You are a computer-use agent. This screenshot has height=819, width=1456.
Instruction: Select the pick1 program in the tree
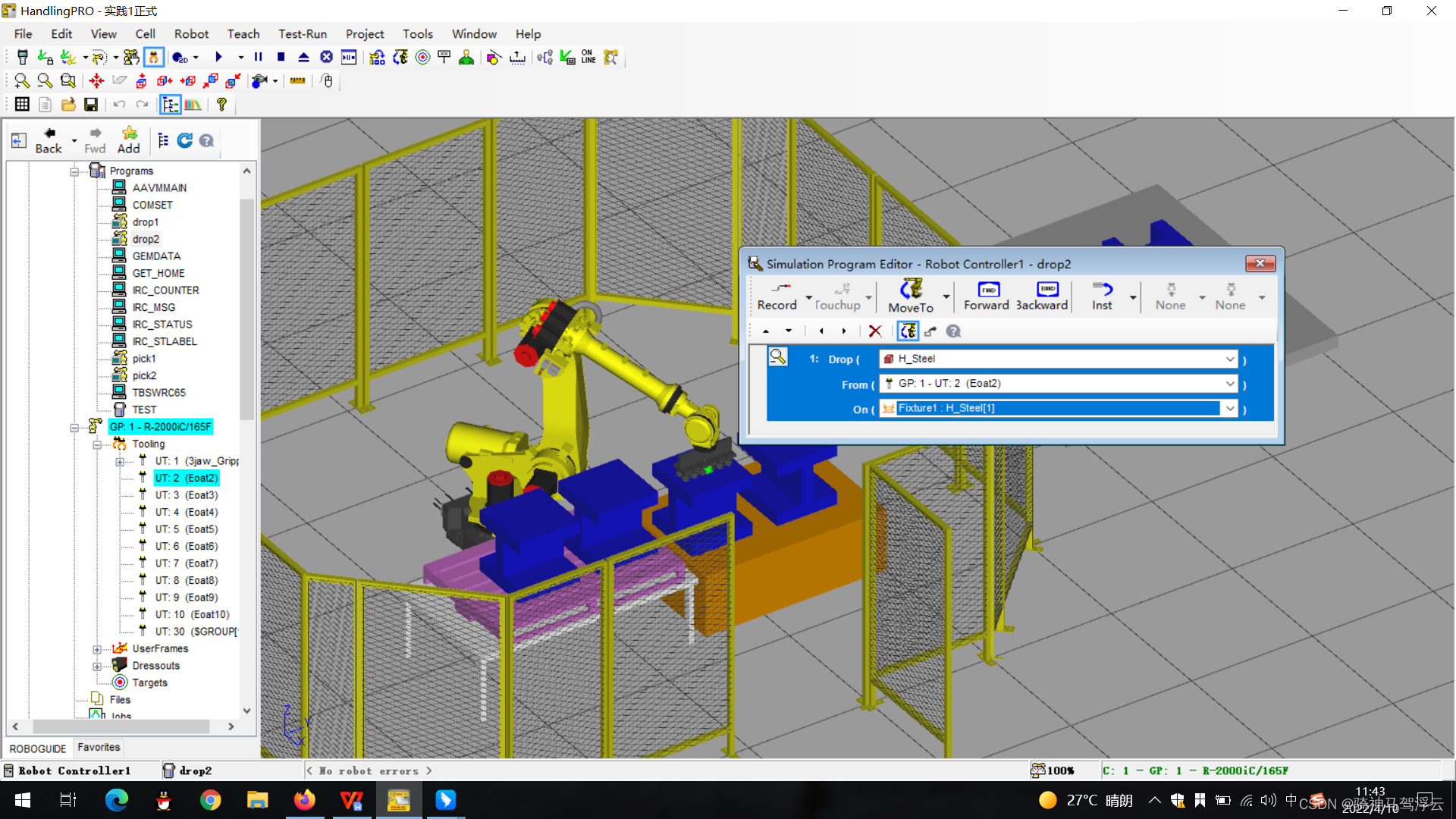[144, 359]
